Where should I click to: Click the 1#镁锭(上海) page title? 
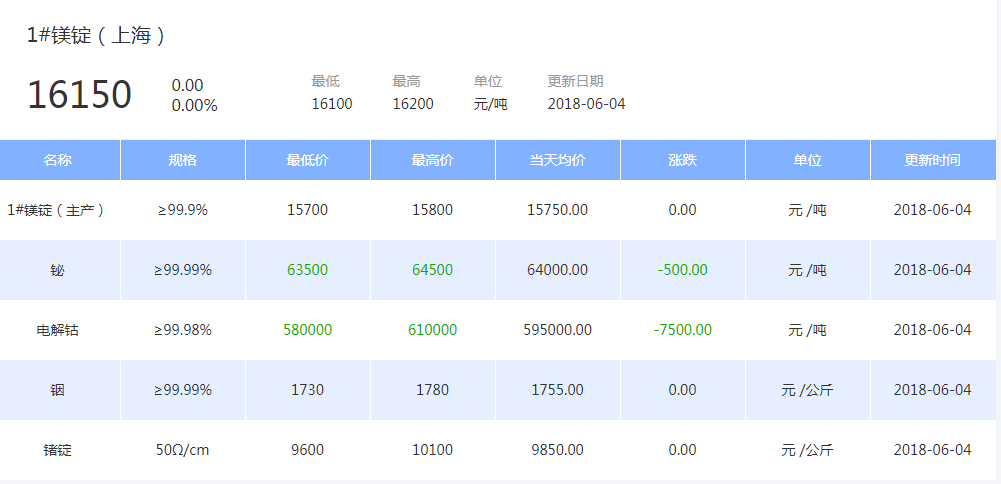click(x=96, y=36)
